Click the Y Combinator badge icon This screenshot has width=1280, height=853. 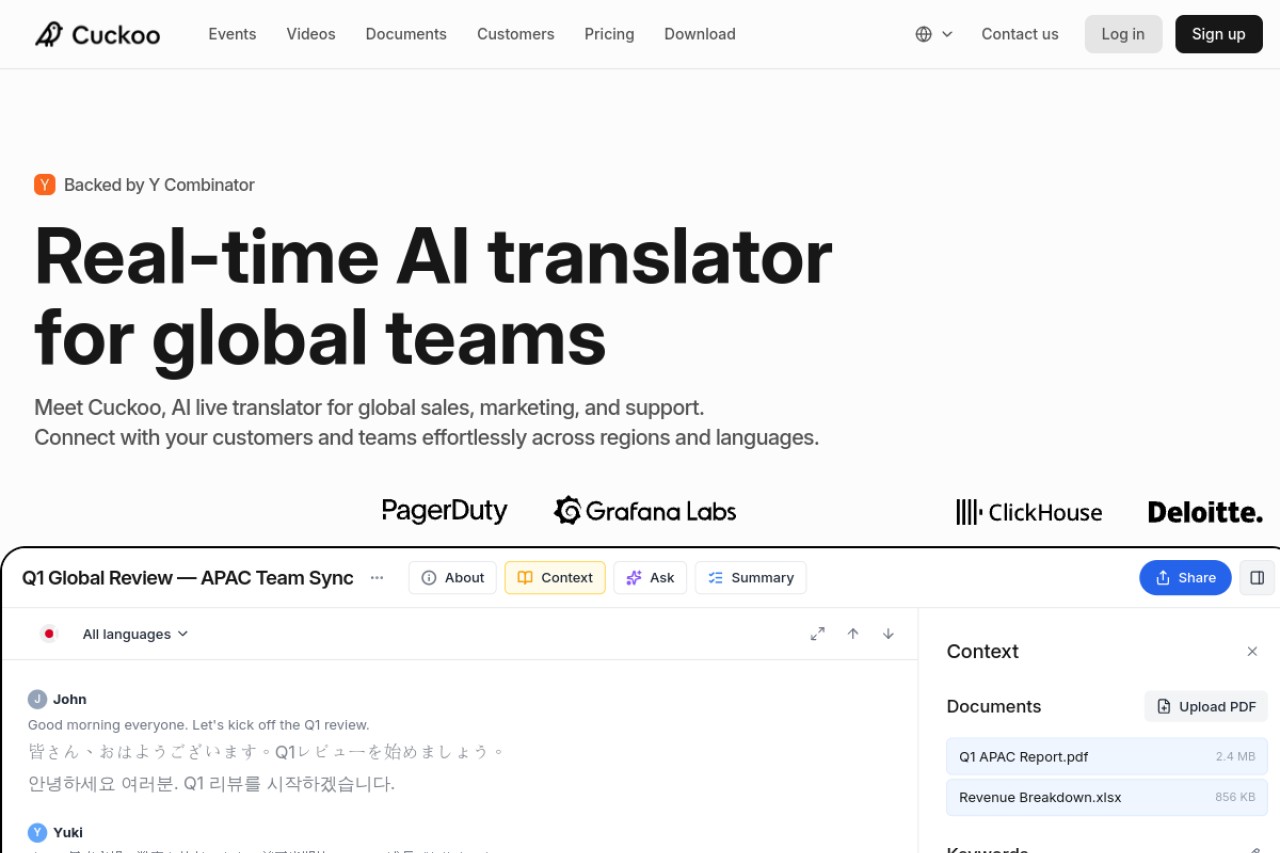click(45, 184)
